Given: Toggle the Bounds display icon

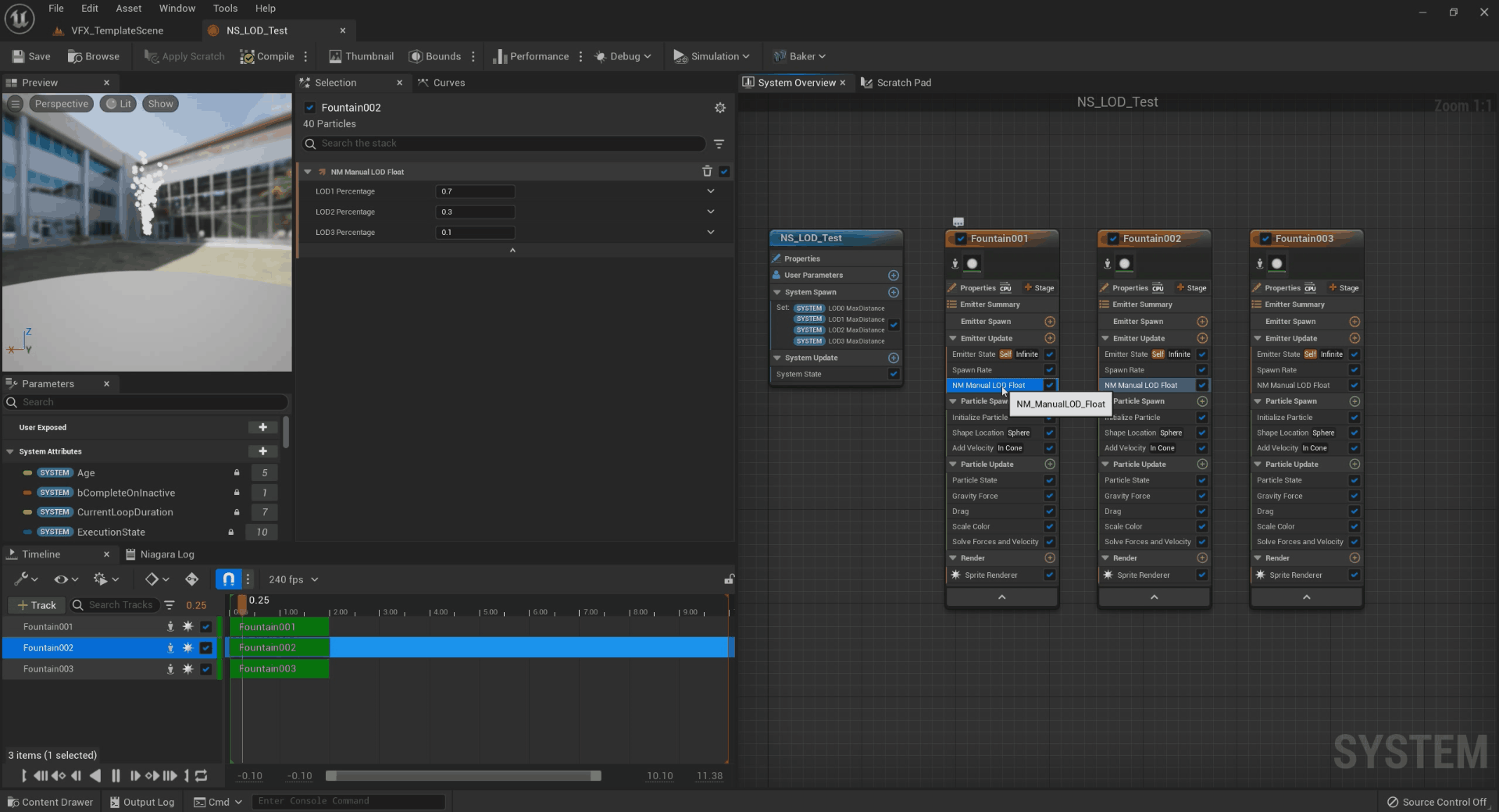Looking at the screenshot, I should (x=416, y=56).
